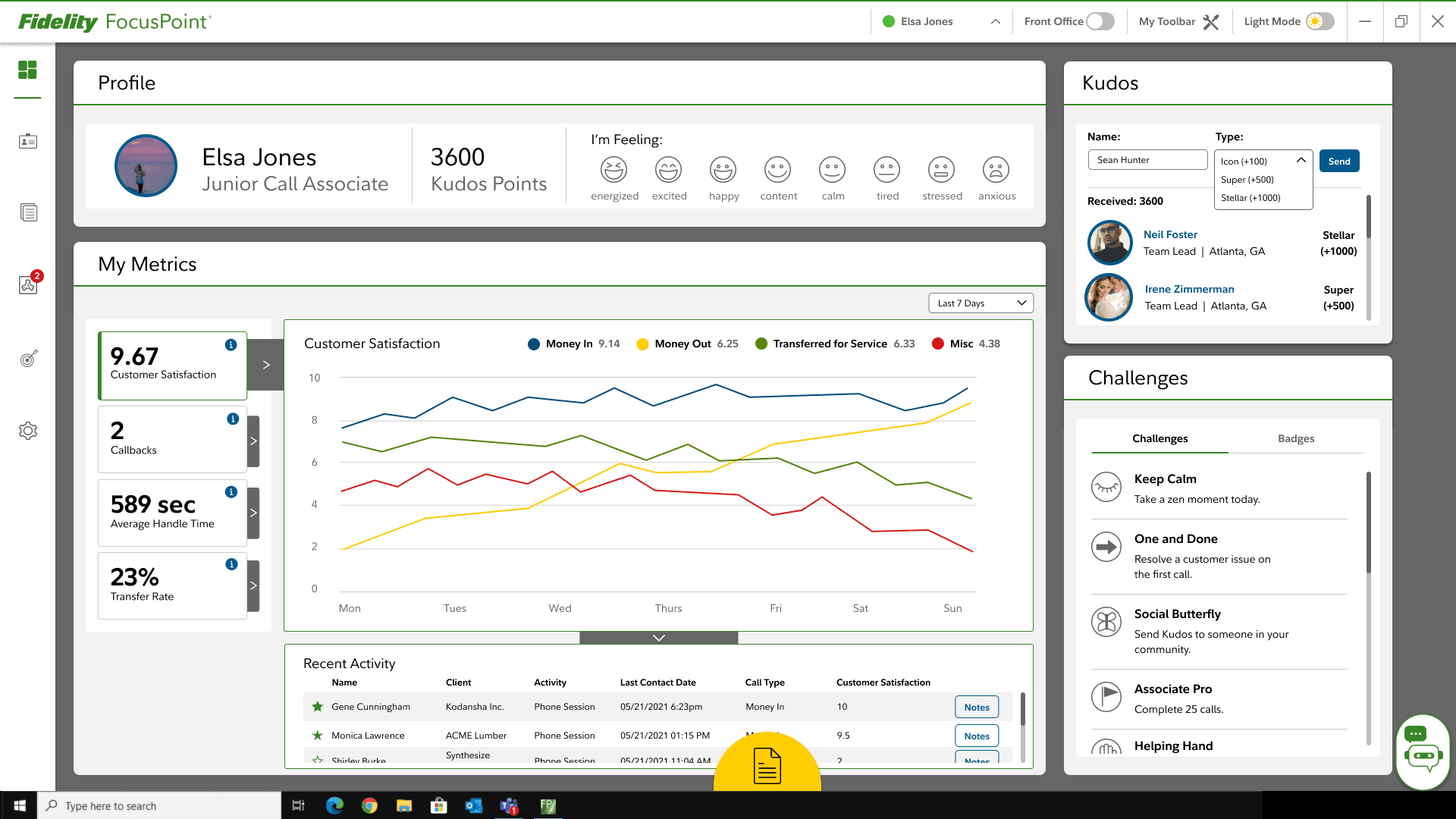Send the kudos with Send button
The height and width of the screenshot is (819, 1456).
pos(1338,161)
